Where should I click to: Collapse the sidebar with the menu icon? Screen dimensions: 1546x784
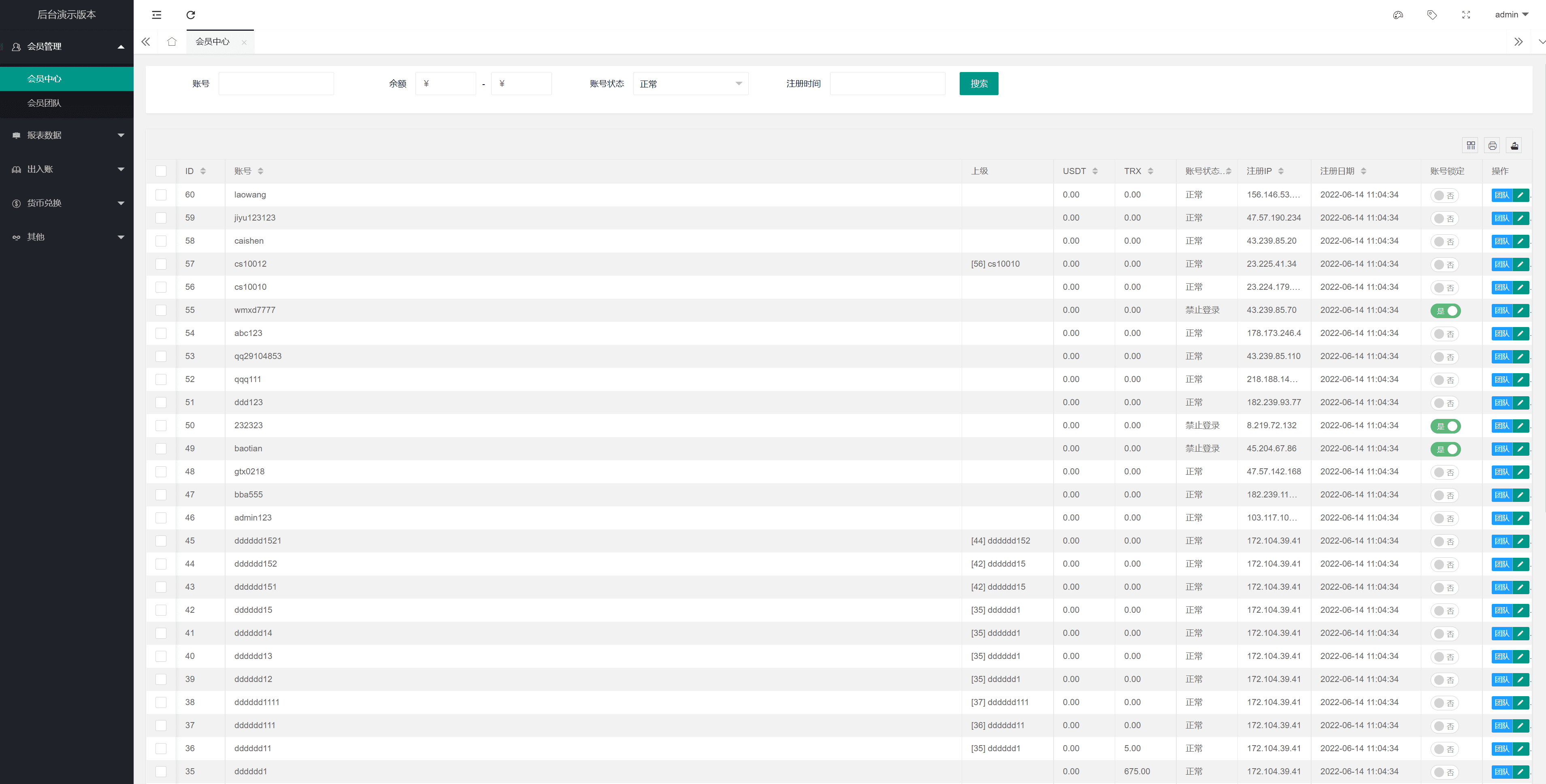point(157,15)
